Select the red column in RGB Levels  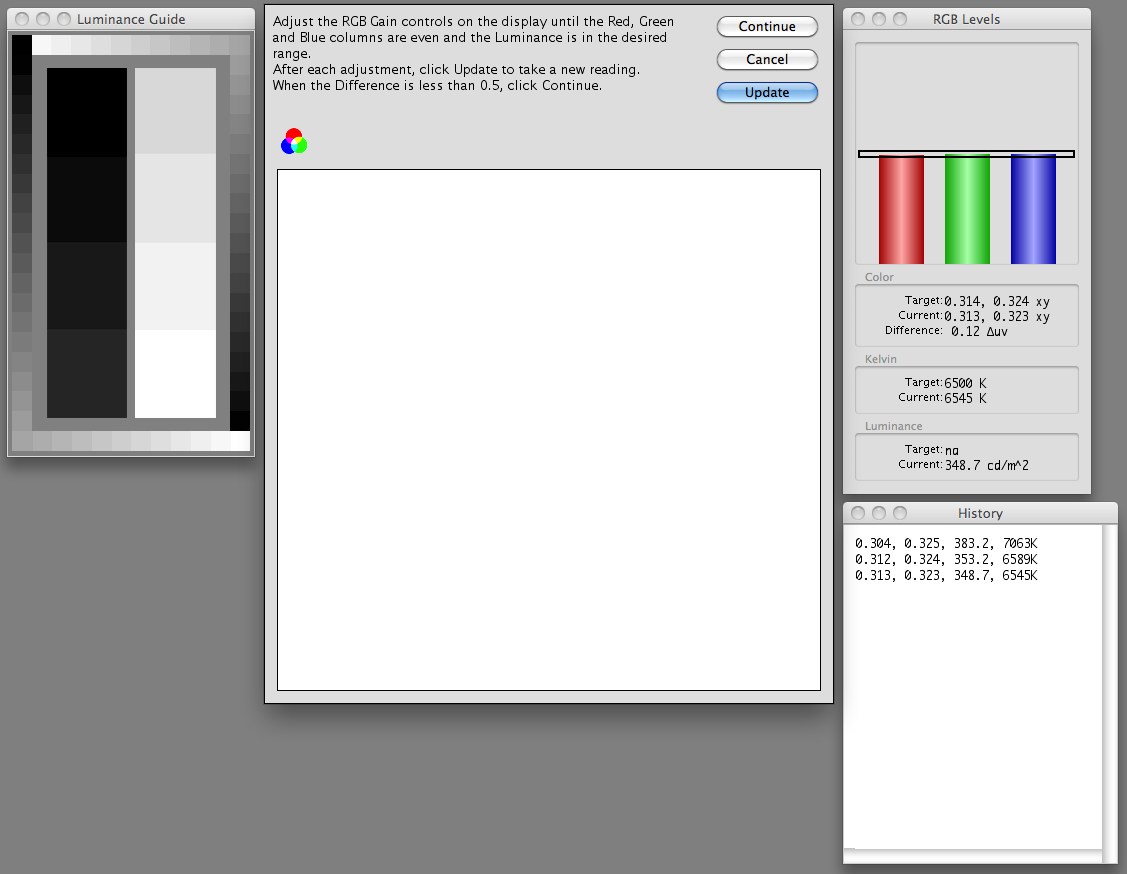point(901,209)
